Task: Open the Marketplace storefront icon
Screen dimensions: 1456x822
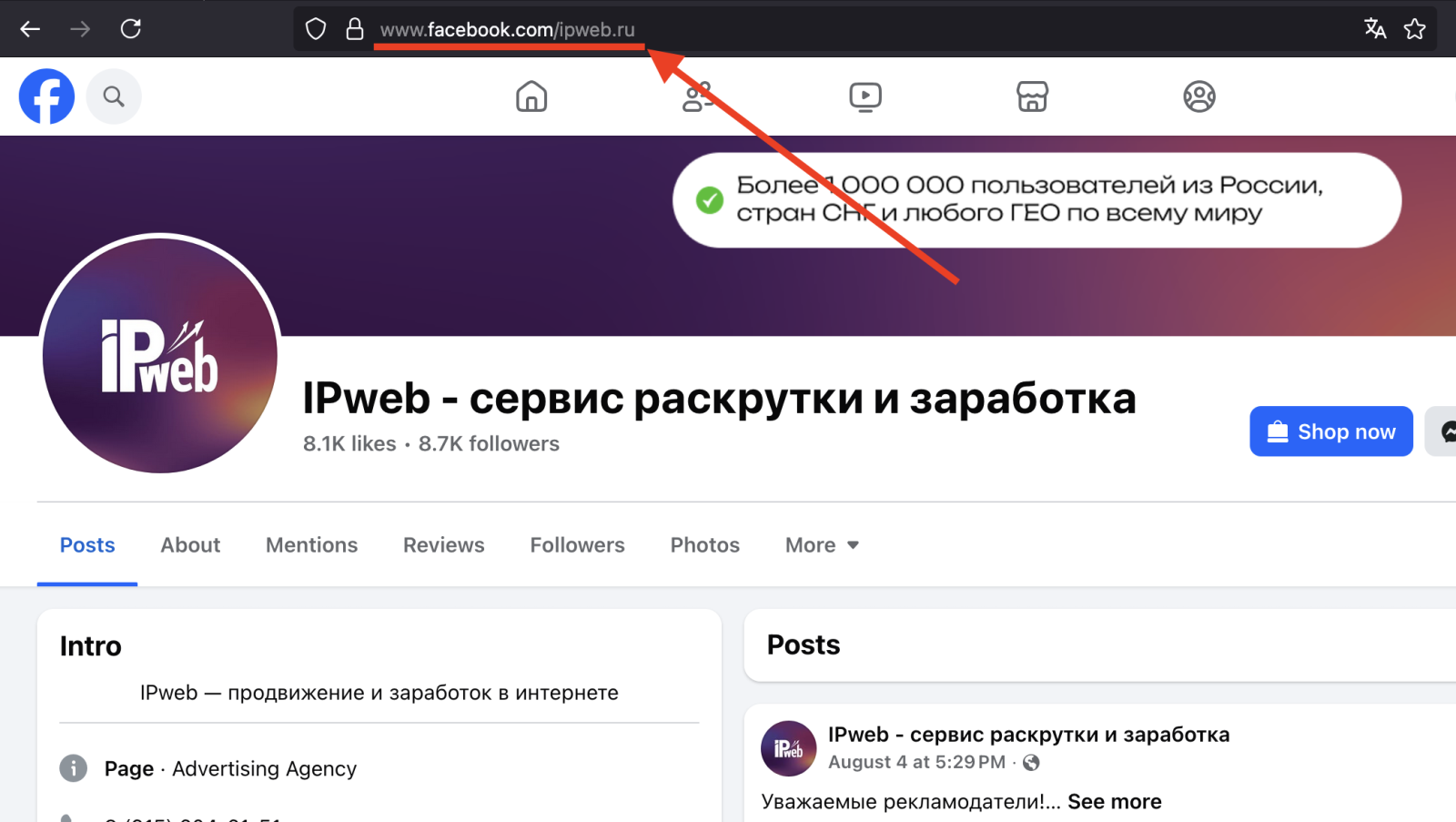Action: pos(1032,96)
